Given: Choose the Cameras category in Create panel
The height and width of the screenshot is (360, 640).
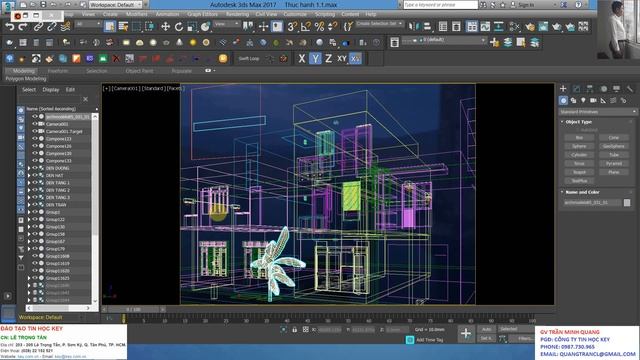Looking at the screenshot, I should [593, 100].
